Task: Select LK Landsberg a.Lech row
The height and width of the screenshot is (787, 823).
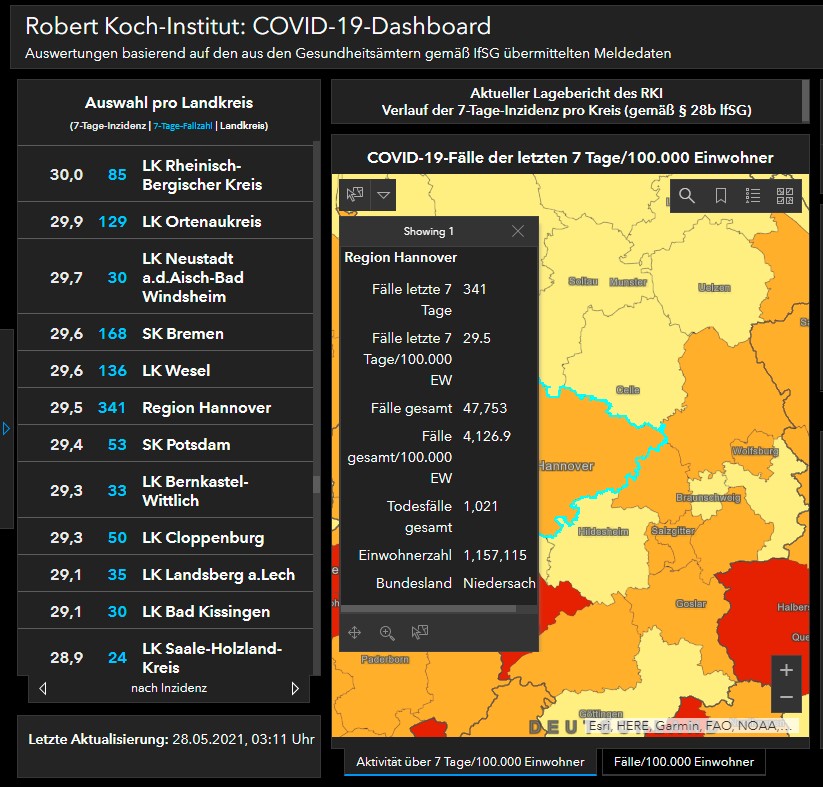Action: click(165, 574)
